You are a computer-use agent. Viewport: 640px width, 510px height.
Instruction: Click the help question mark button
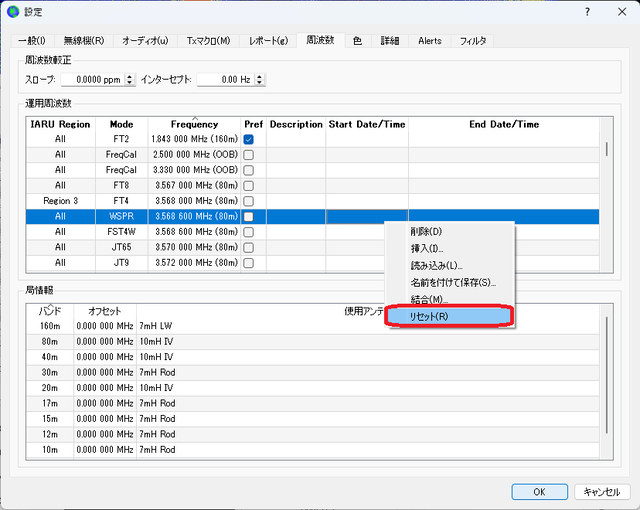(x=587, y=12)
